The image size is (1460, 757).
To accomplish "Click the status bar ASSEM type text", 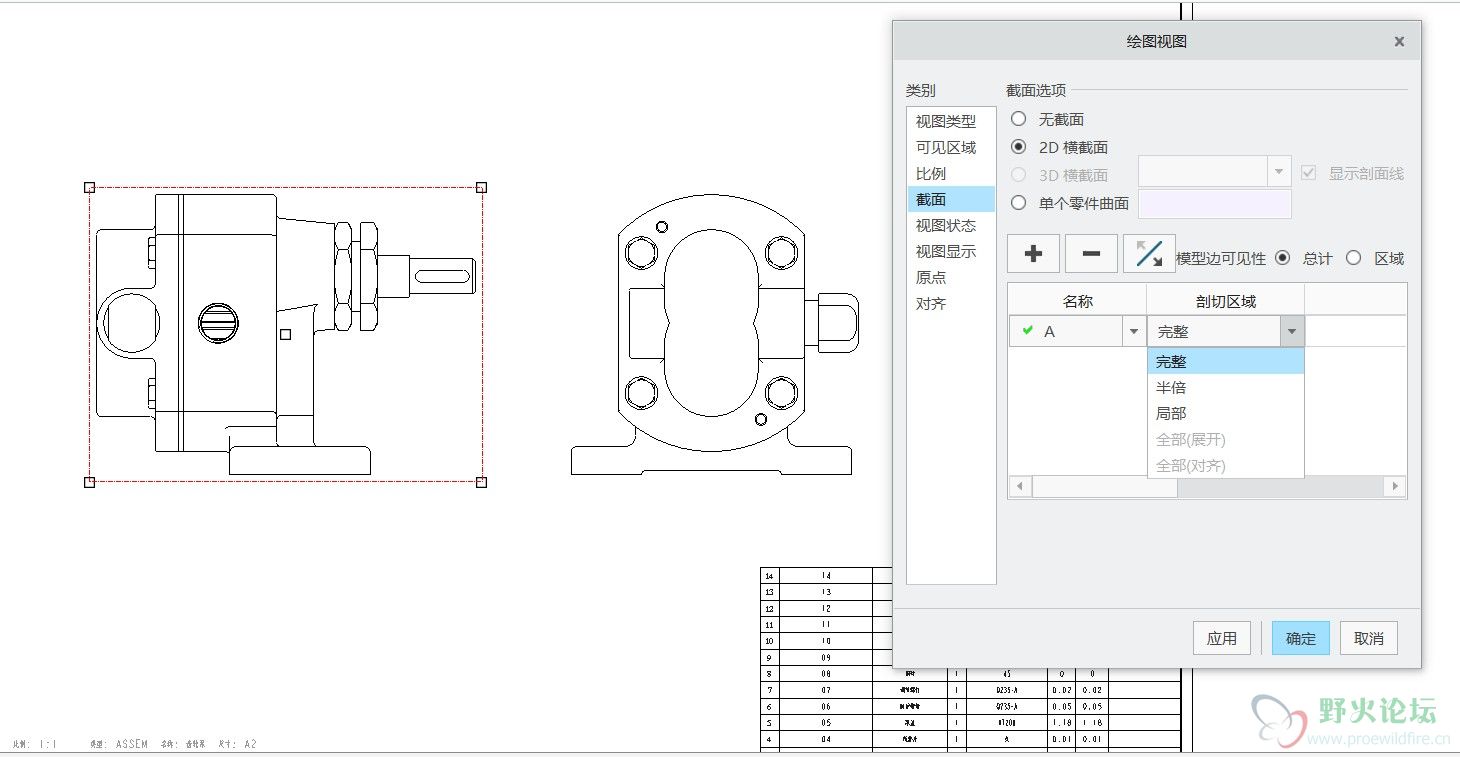I will click(132, 744).
